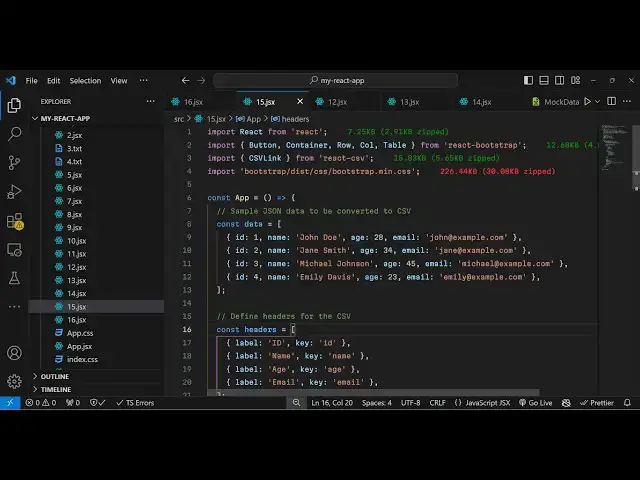Open the View menu
This screenshot has height=480, width=640.
coord(119,80)
